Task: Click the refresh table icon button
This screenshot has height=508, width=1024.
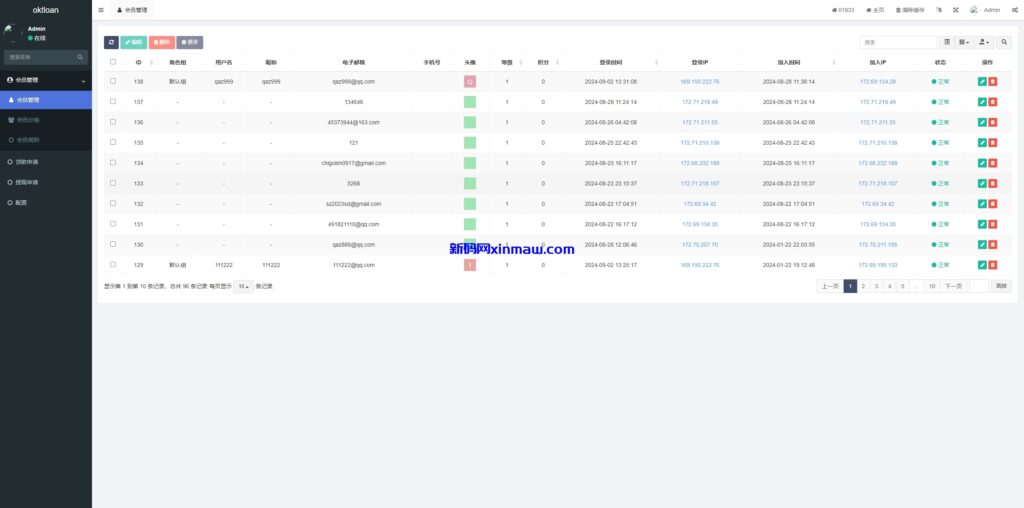Action: click(111, 43)
